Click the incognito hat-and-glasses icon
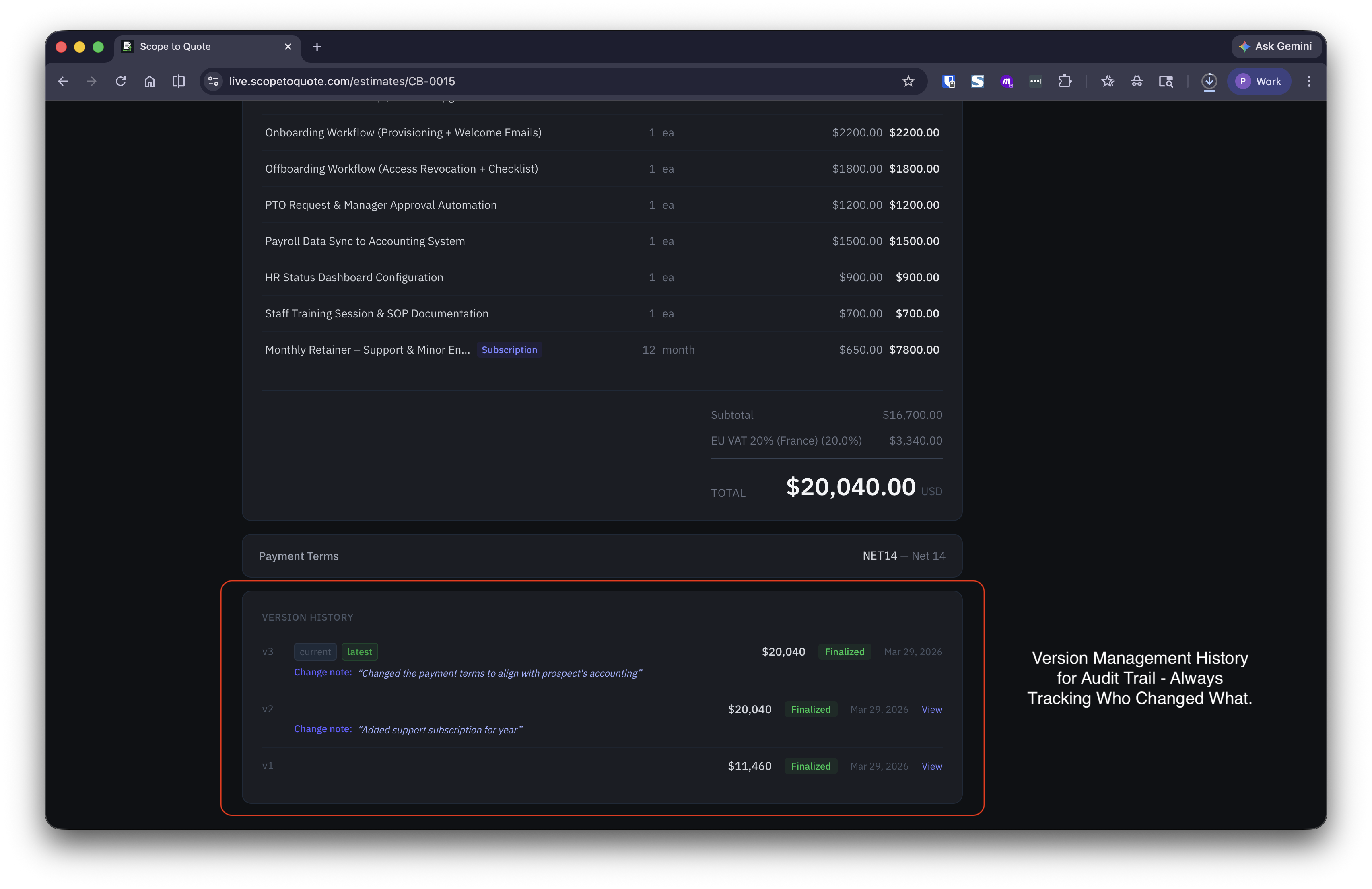This screenshot has width=1372, height=889. pyautogui.click(x=1137, y=81)
